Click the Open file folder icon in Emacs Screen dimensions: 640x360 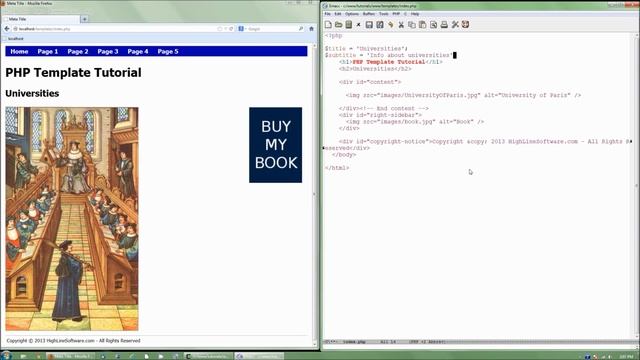(x=338, y=25)
